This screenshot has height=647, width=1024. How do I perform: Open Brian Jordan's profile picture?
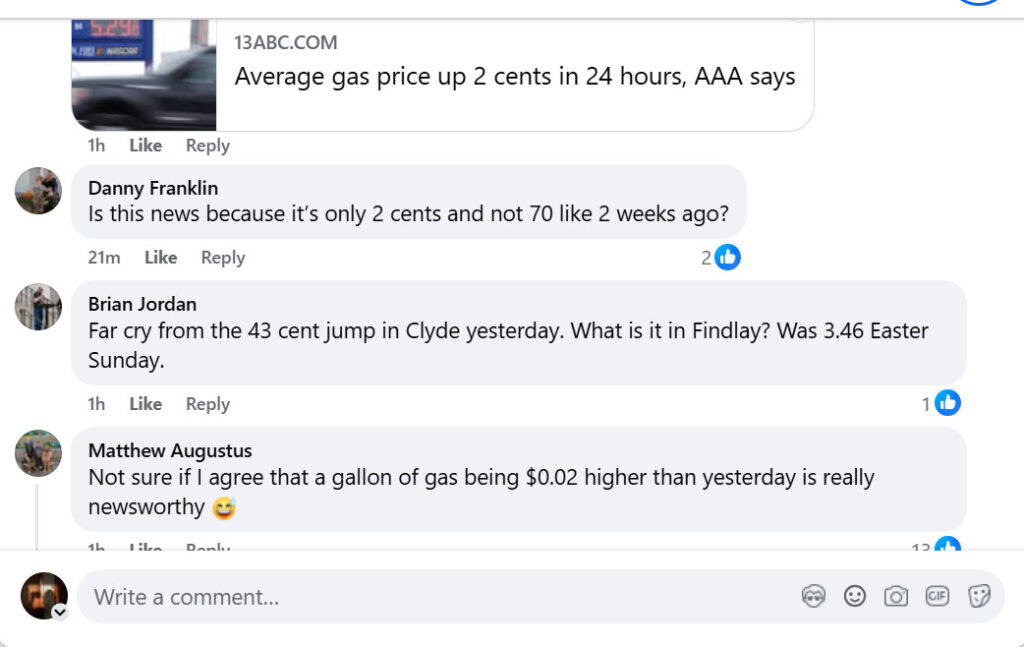(x=38, y=306)
